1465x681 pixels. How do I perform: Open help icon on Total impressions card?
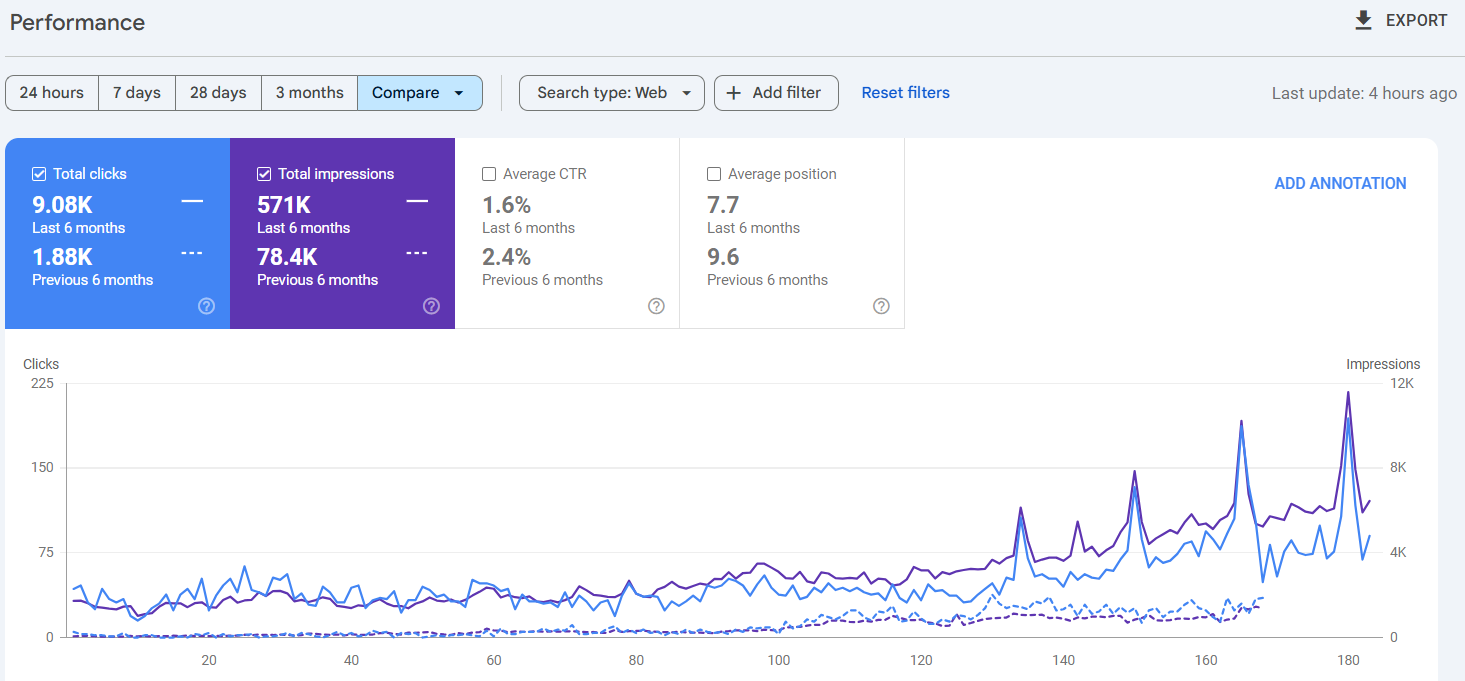point(431,306)
